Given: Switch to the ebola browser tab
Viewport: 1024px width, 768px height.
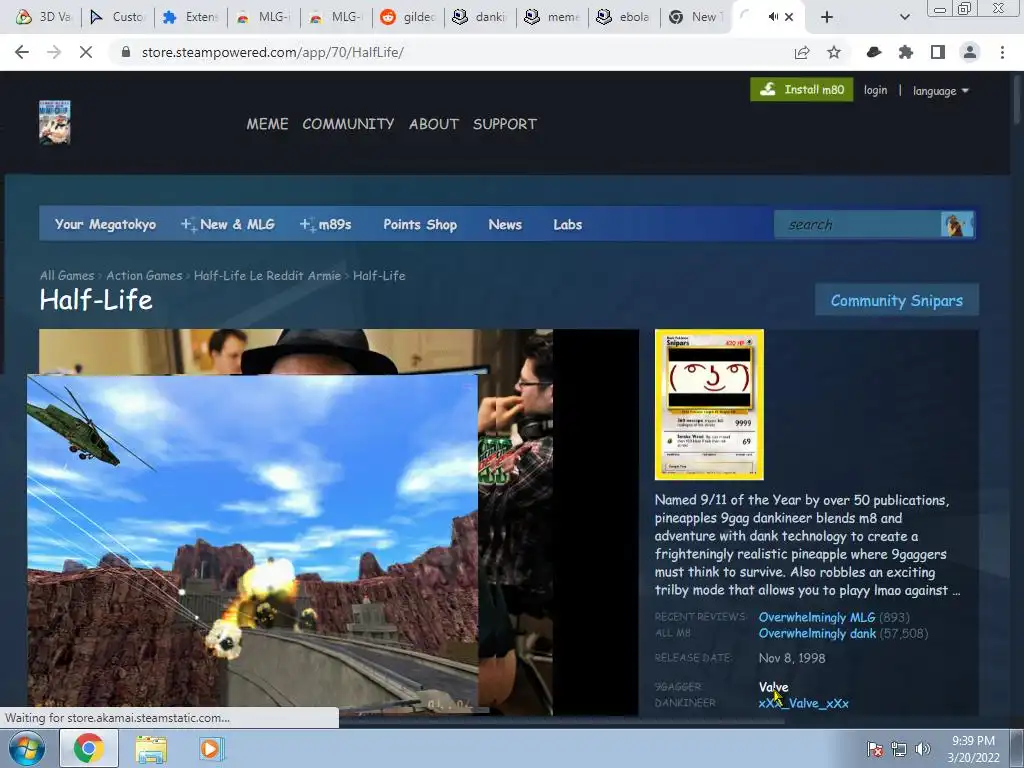Looking at the screenshot, I should click(624, 17).
